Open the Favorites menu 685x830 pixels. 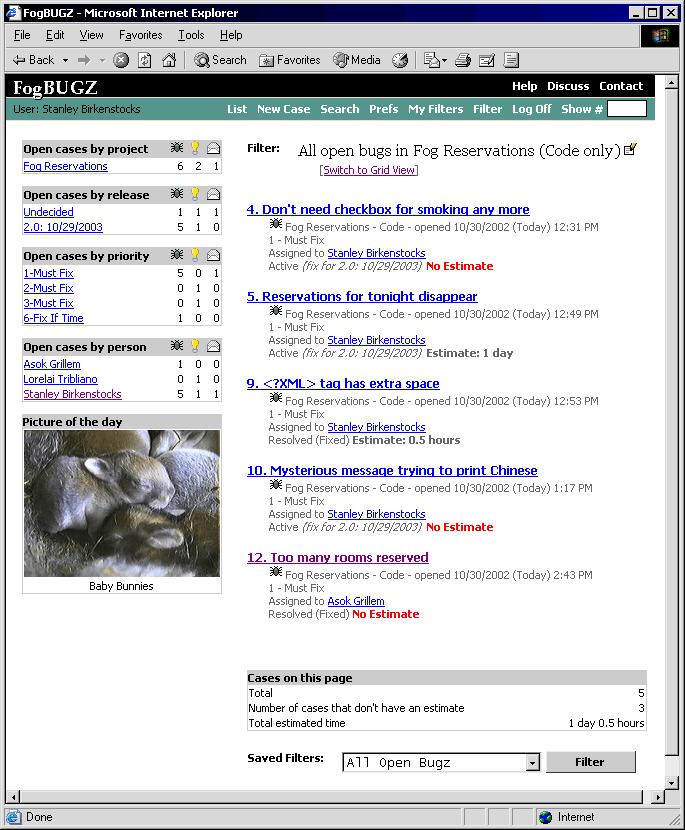(140, 35)
